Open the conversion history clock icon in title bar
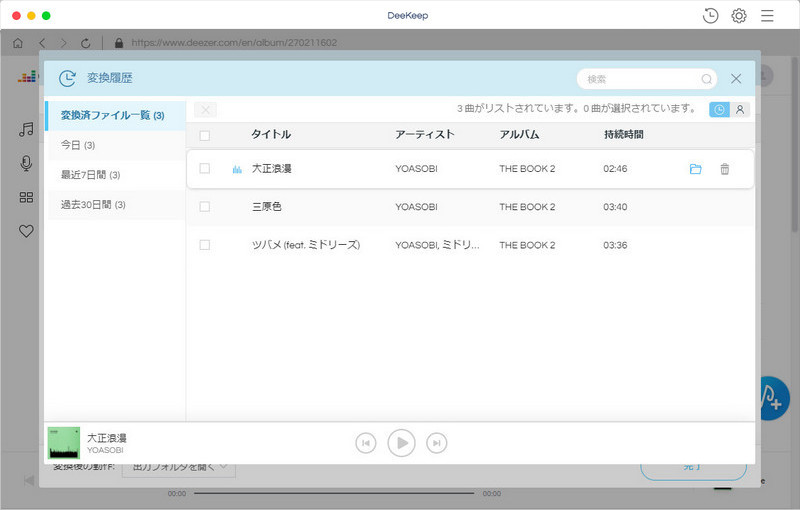 click(x=710, y=16)
